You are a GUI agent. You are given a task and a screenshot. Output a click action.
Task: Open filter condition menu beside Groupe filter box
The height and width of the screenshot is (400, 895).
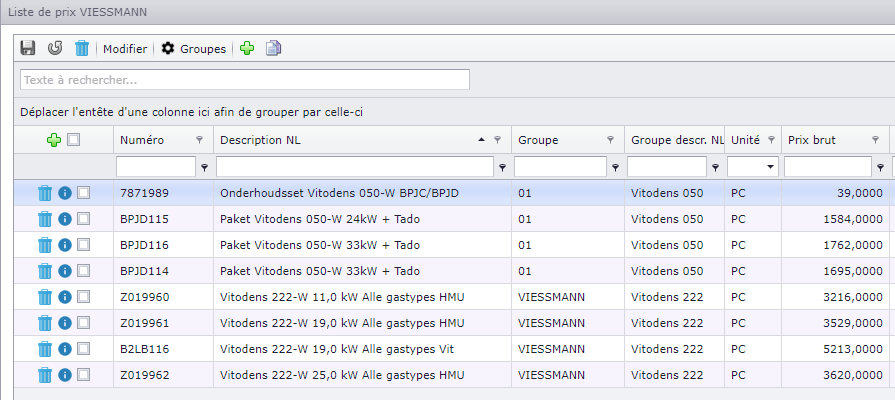pos(615,168)
